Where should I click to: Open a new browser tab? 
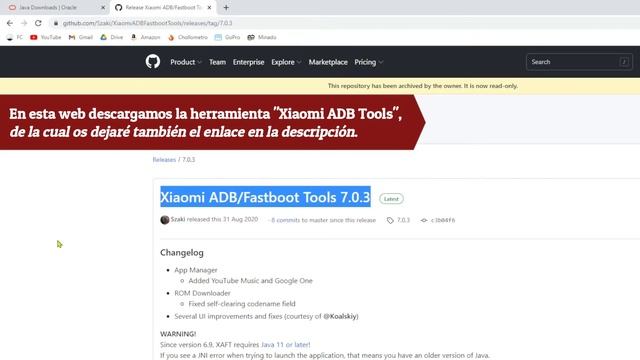pyautogui.click(x=226, y=7)
